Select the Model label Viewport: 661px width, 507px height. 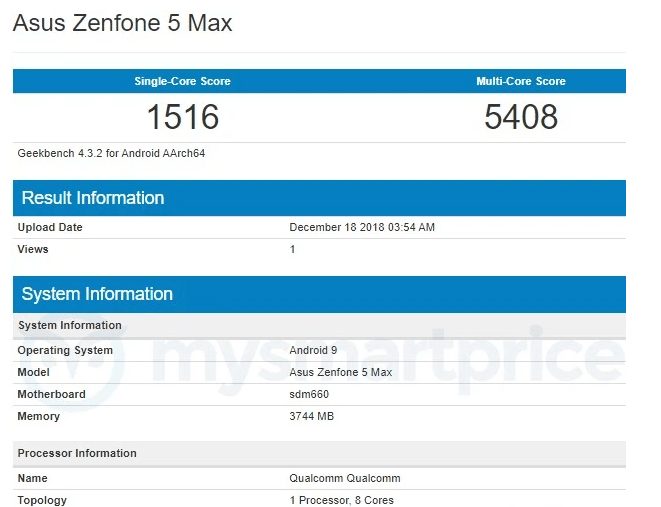pos(33,372)
